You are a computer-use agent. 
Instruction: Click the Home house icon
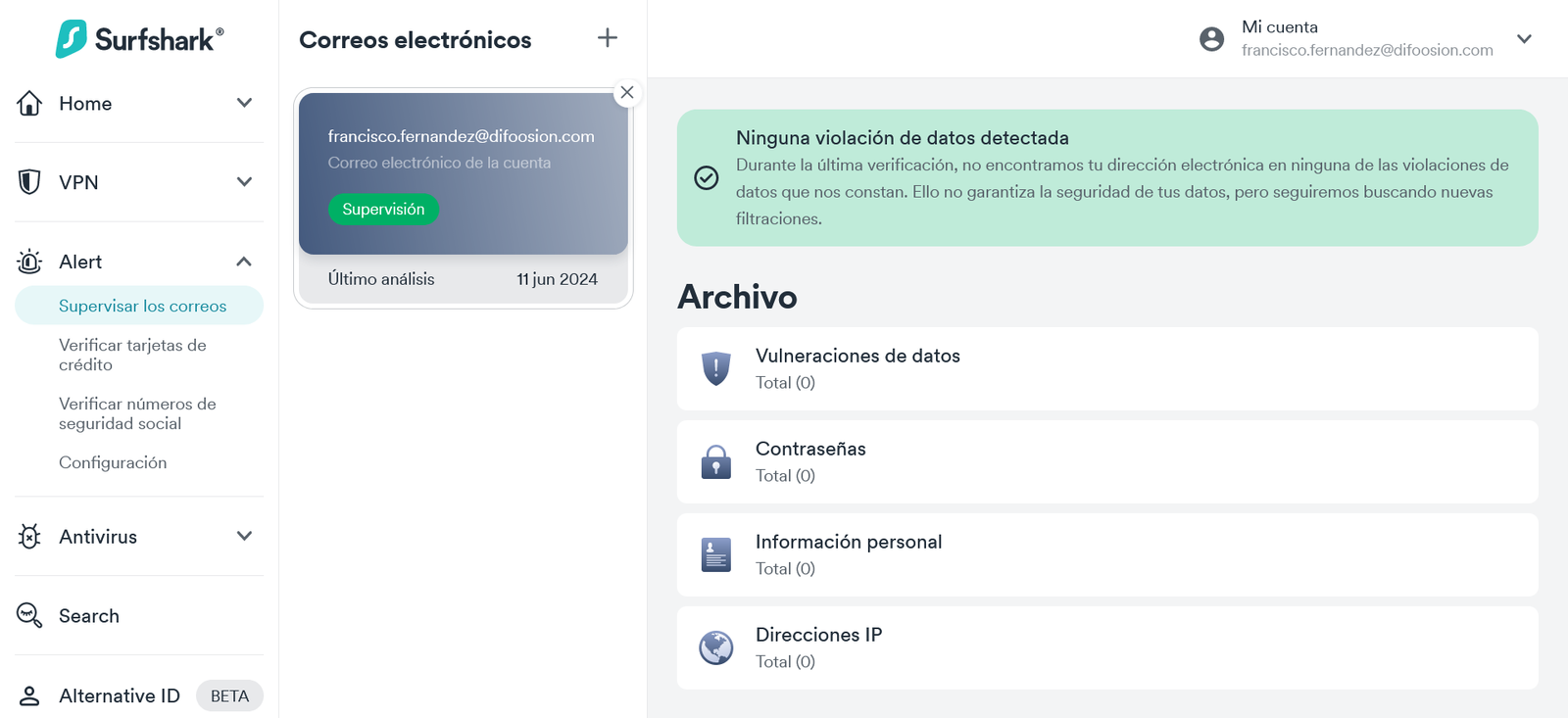click(x=29, y=103)
